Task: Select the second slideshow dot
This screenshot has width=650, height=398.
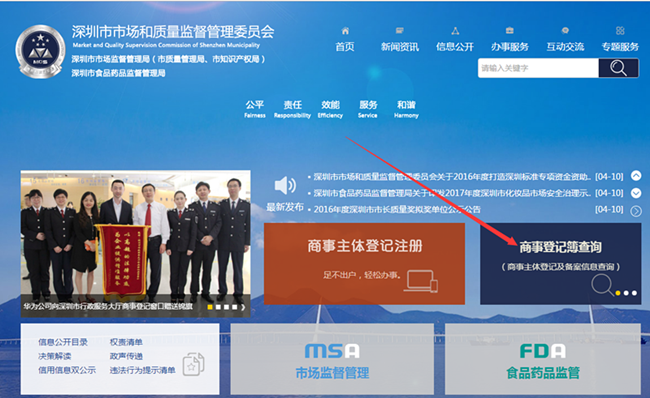Action: (x=218, y=307)
